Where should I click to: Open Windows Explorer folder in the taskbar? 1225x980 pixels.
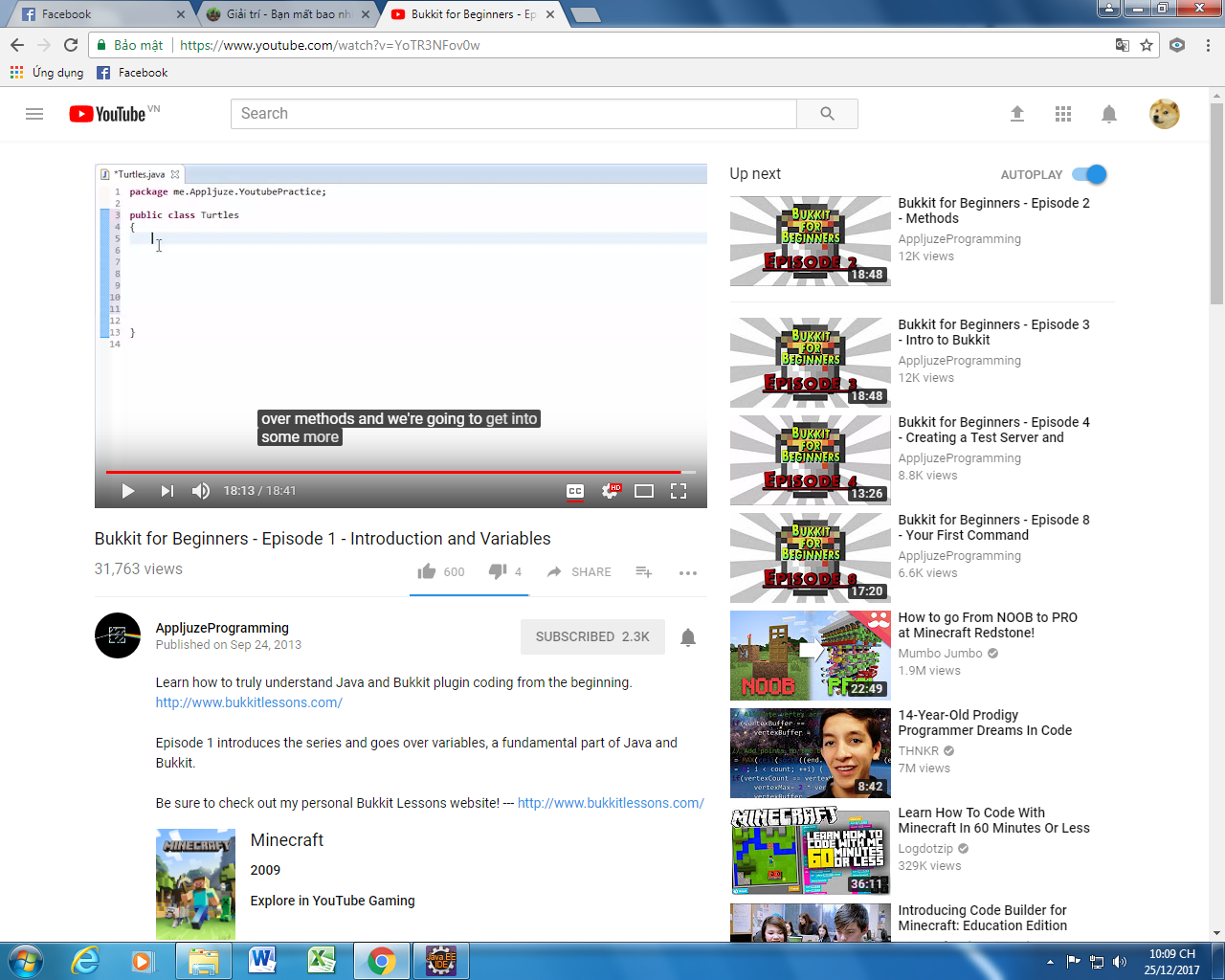(x=203, y=961)
